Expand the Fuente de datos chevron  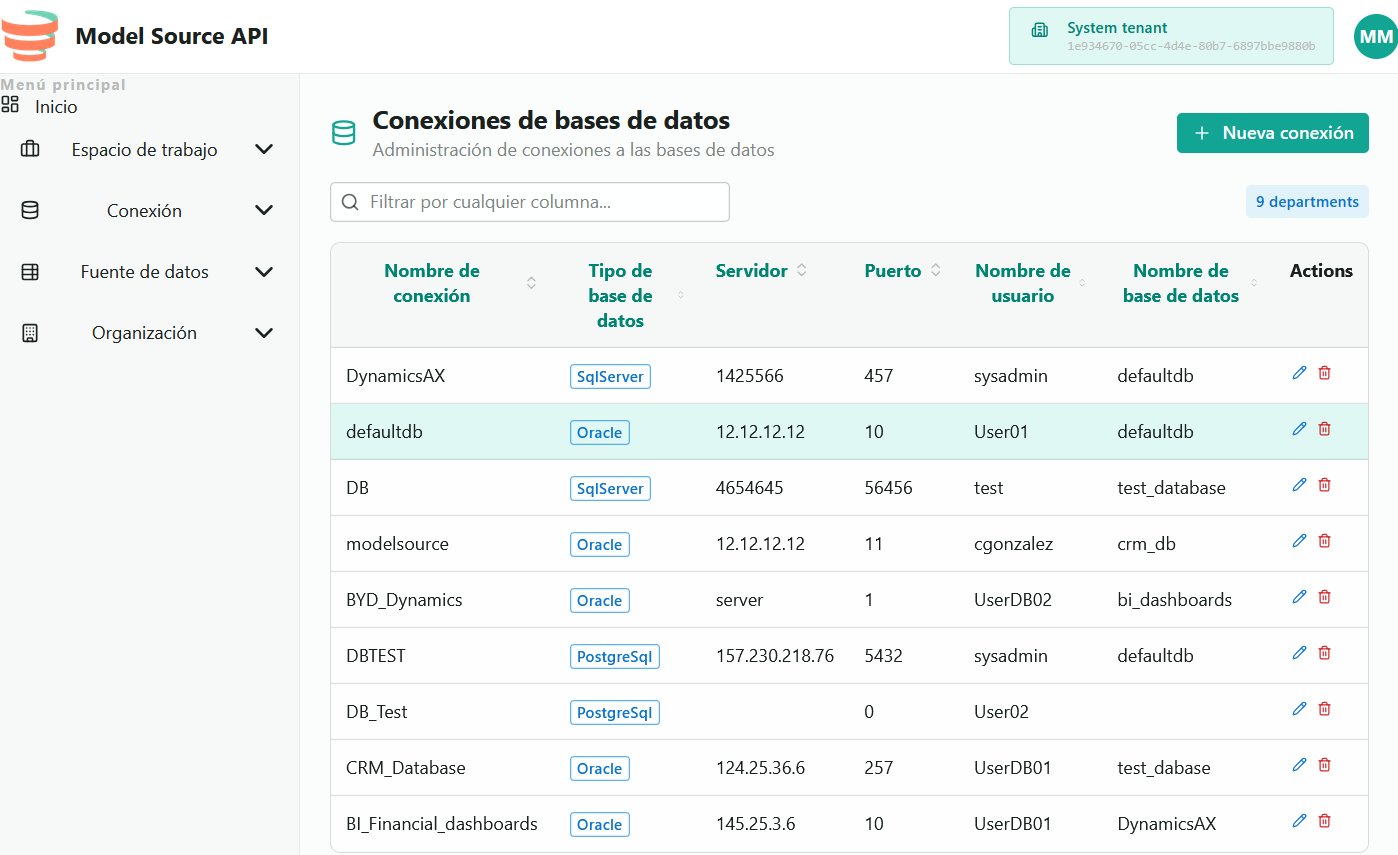[x=264, y=272]
